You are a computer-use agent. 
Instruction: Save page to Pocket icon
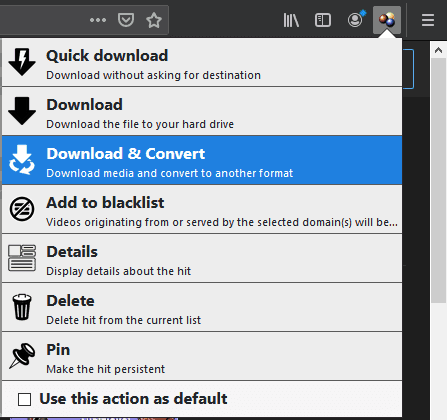126,20
